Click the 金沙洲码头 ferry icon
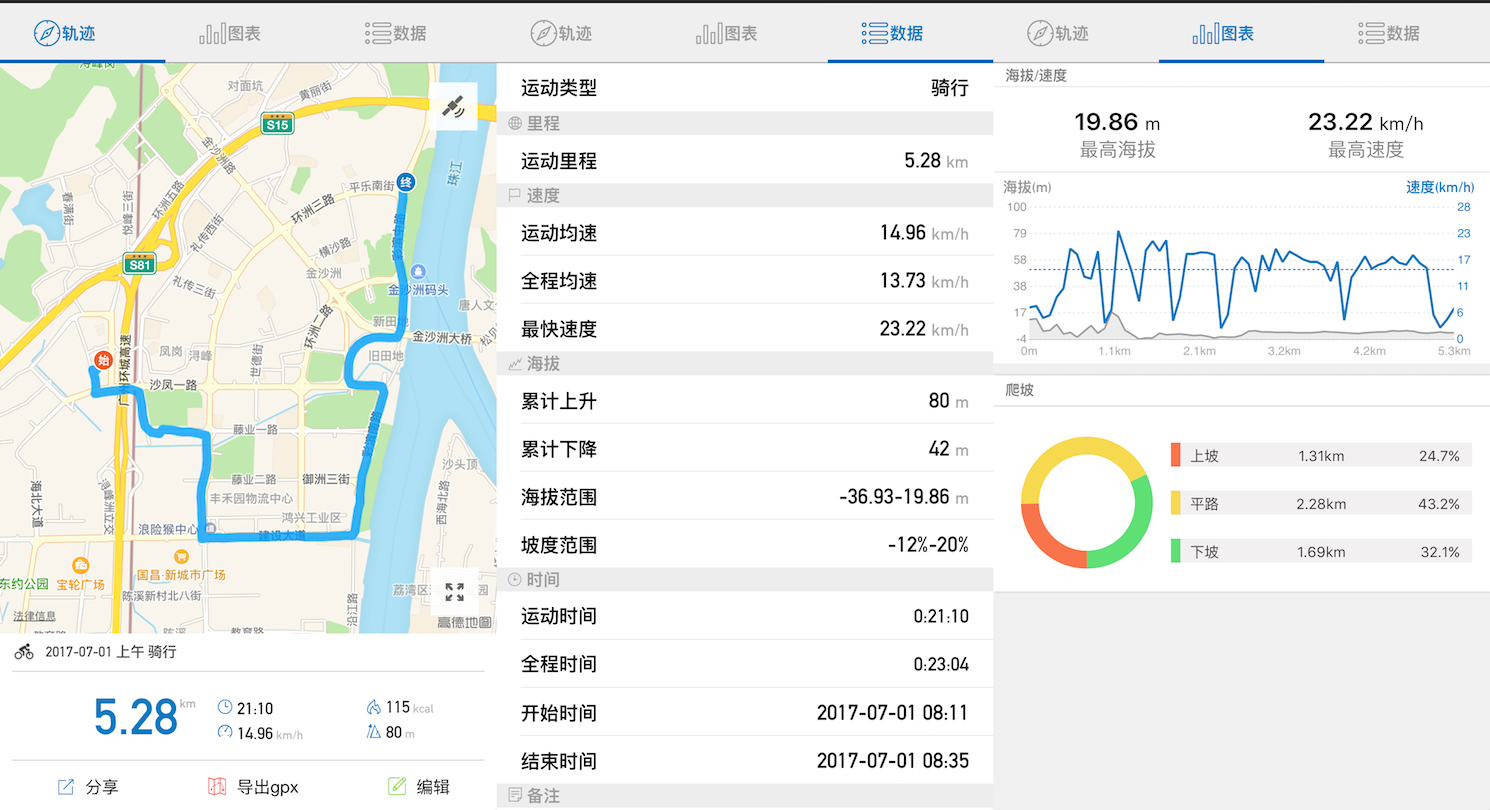The height and width of the screenshot is (810, 1490). pos(418,273)
